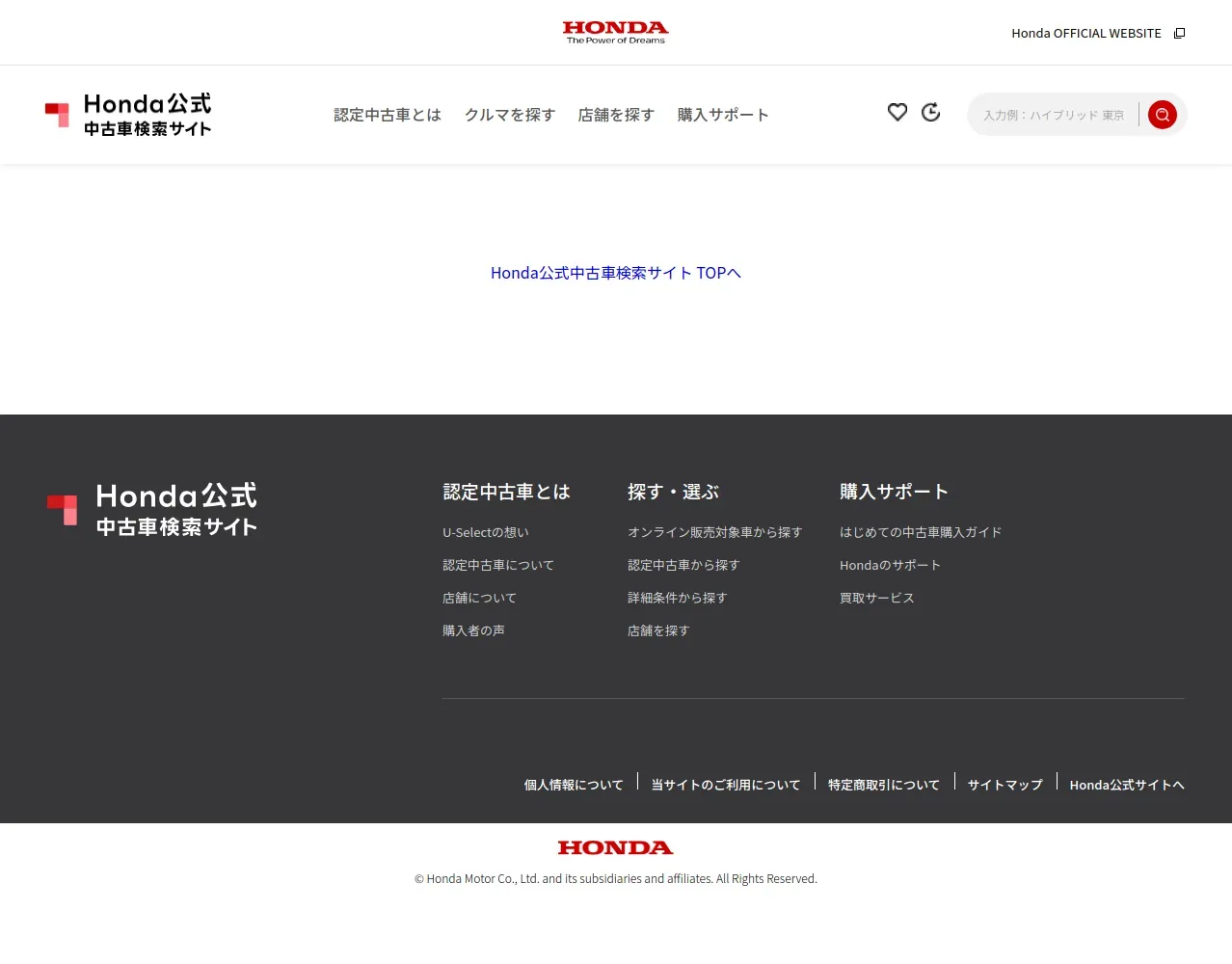1232x964 pixels.
Task: Open Honda公式サイトへ link
Action: click(x=1127, y=785)
